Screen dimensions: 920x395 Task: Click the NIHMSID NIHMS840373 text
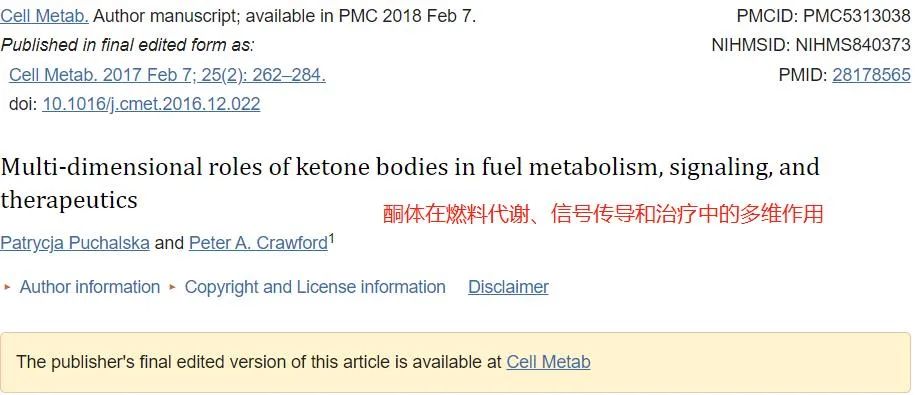click(x=811, y=45)
